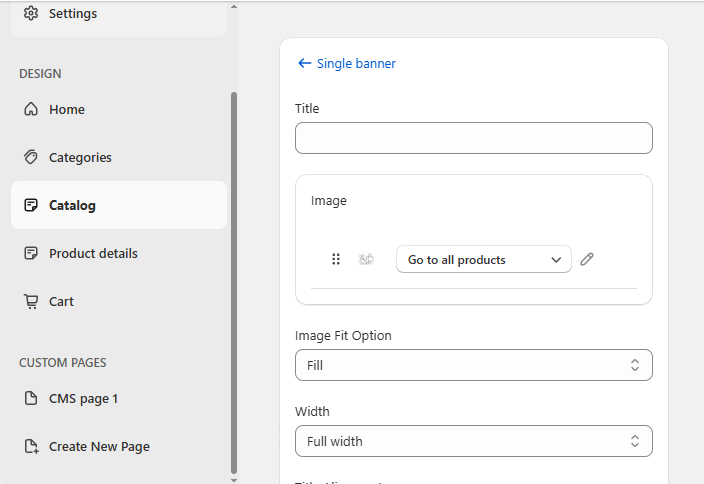Click the sidebar scrollbar up arrow

click(x=233, y=7)
